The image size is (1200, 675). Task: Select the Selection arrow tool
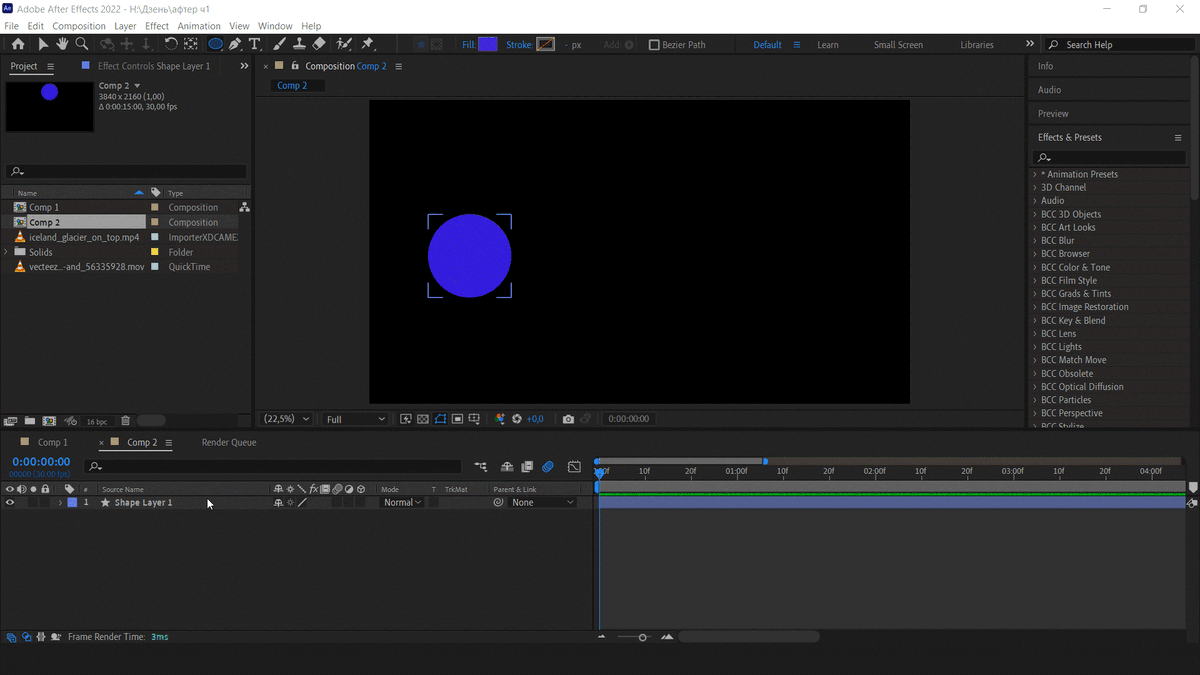click(43, 44)
